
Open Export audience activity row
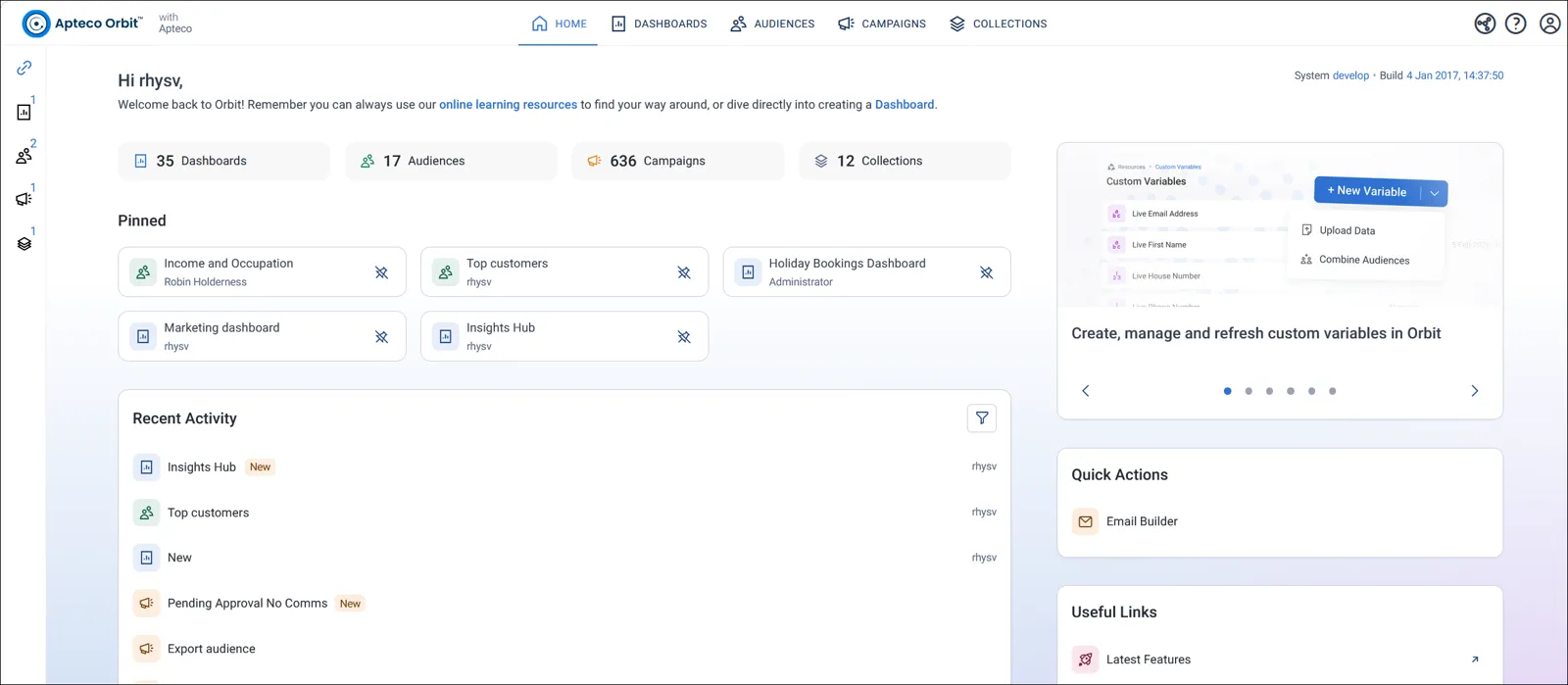pyautogui.click(x=564, y=649)
